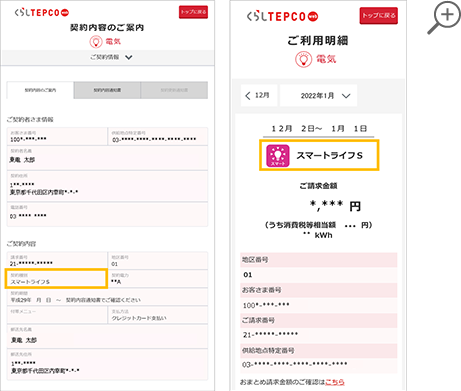Click the ご契約者さま情報 section heading

[x=30, y=120]
